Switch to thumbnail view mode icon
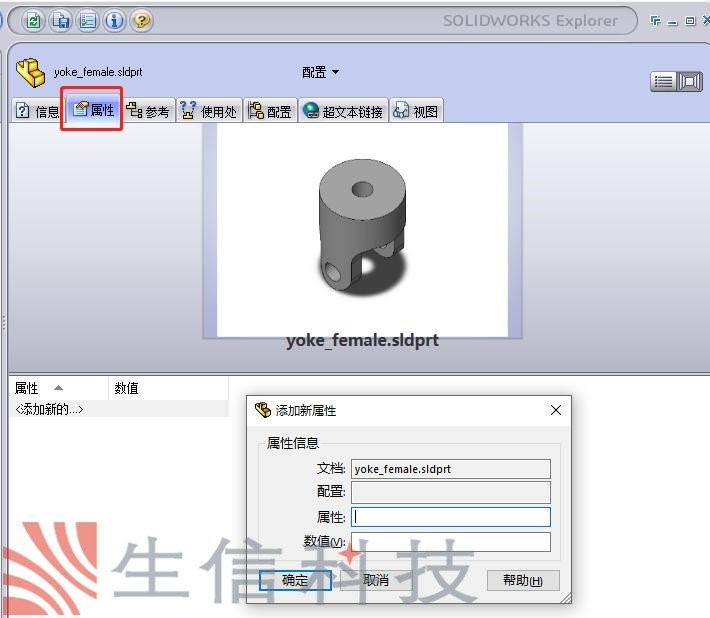 tap(690, 82)
